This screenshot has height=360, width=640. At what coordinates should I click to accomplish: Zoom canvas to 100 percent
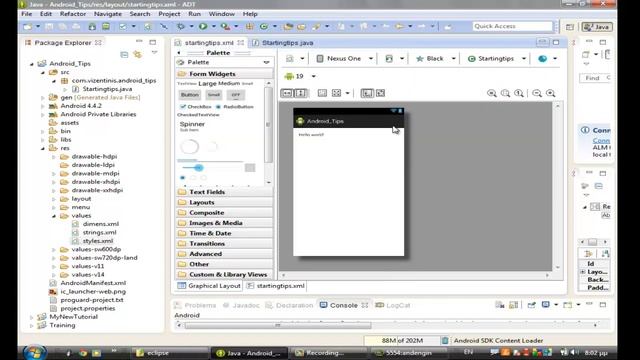click(519, 93)
